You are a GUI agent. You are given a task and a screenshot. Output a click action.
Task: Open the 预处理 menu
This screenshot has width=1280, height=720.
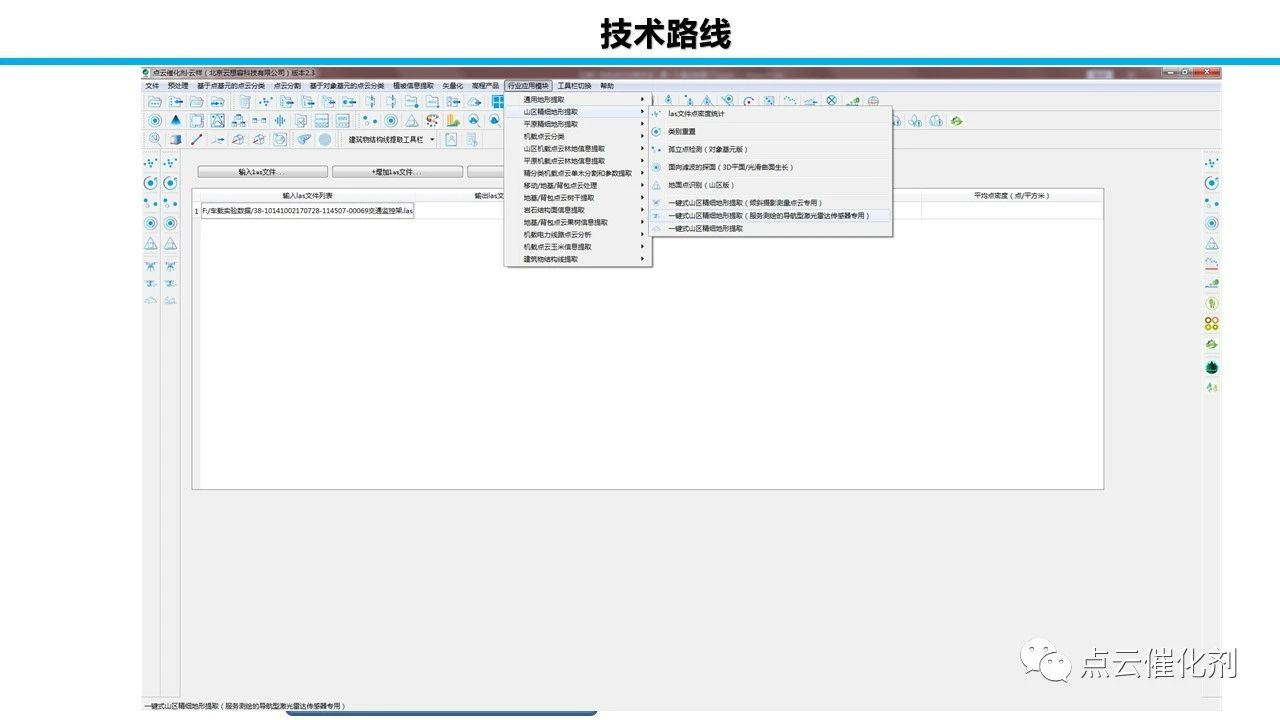178,86
